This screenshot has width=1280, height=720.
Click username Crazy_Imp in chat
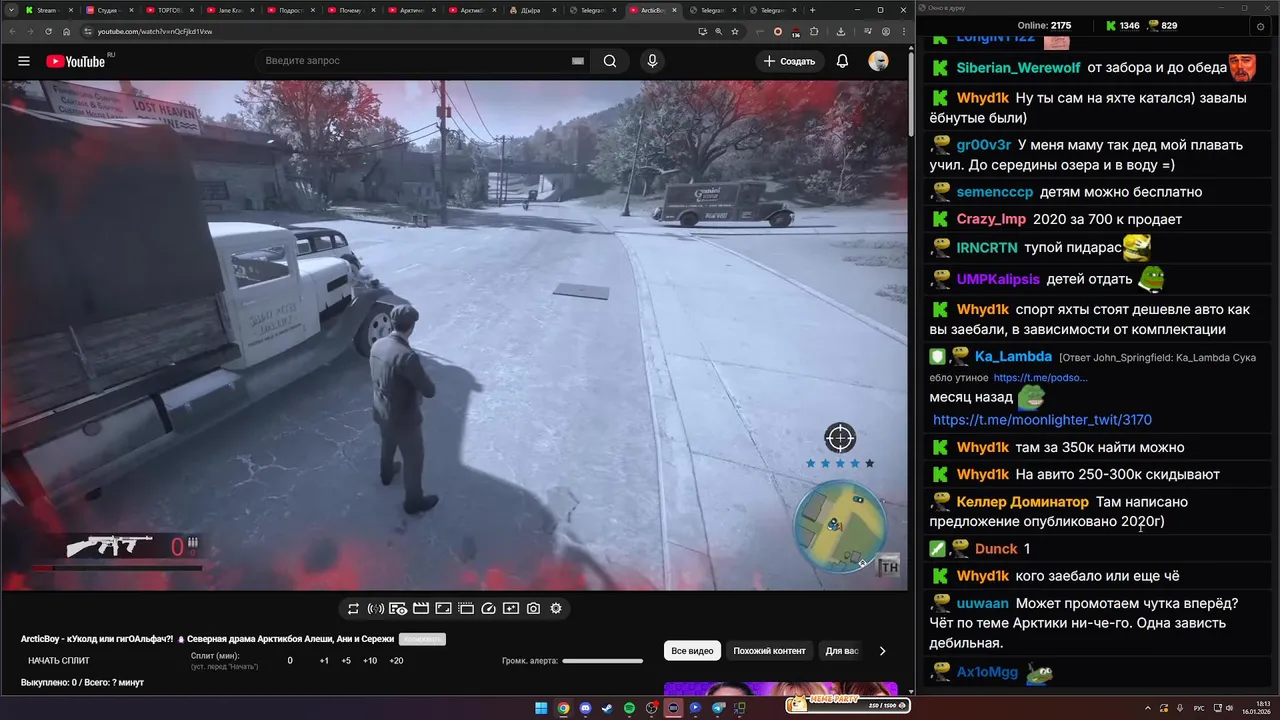[991, 219]
